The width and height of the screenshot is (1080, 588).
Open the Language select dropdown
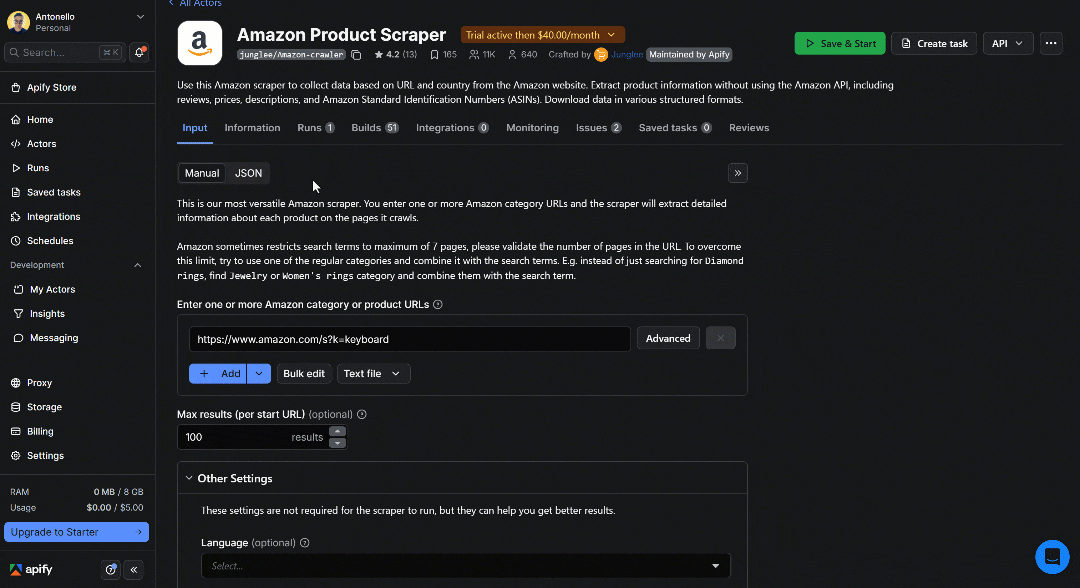(462, 565)
